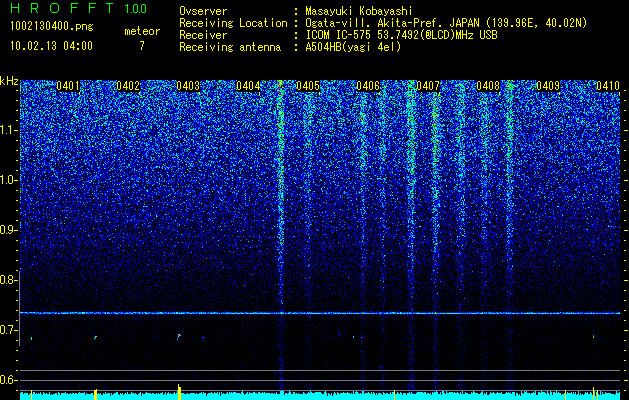Click the Receiving Location label
The image size is (629, 400).
(x=233, y=23)
